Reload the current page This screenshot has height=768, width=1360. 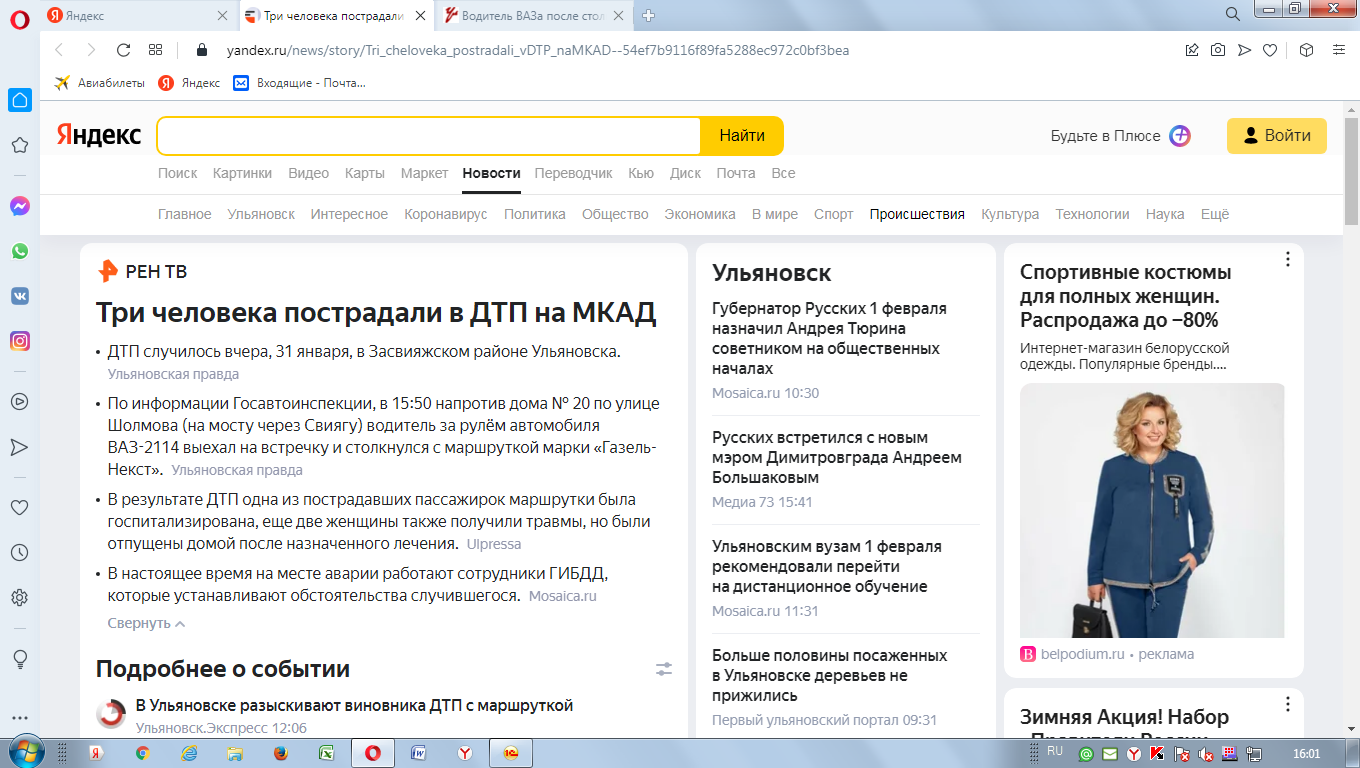click(124, 50)
